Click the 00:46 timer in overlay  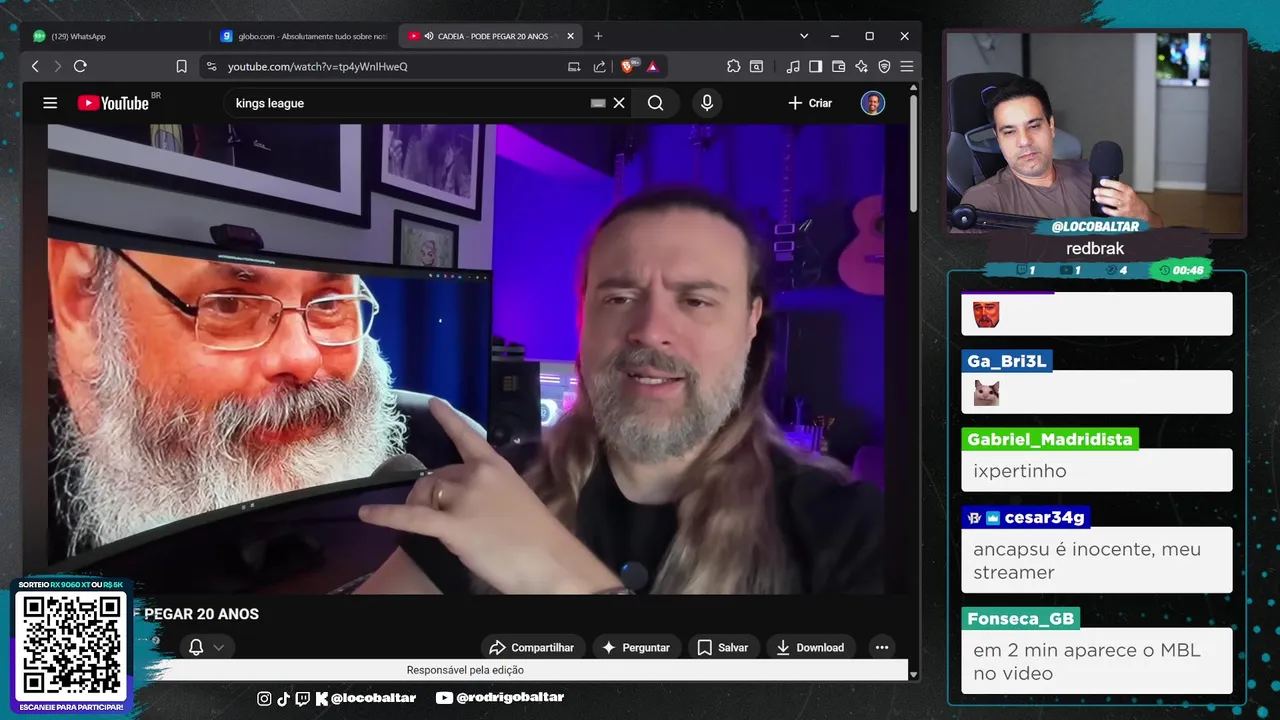click(x=1180, y=270)
